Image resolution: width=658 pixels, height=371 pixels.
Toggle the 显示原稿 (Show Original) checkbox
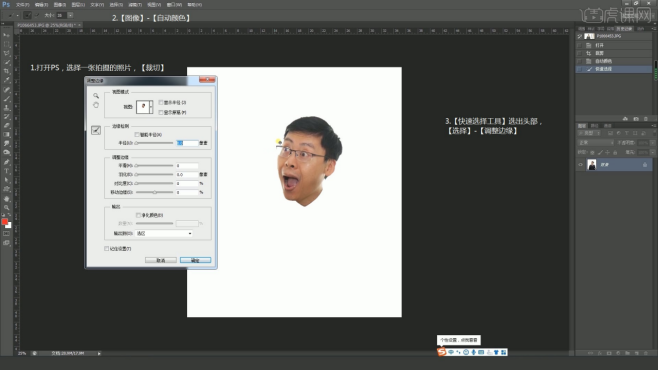tap(161, 112)
